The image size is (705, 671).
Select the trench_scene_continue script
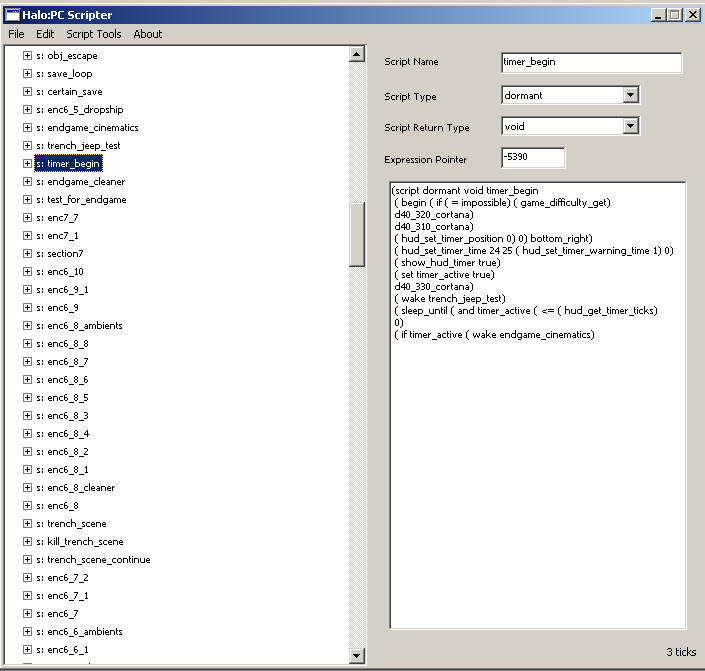pyautogui.click(x=98, y=560)
